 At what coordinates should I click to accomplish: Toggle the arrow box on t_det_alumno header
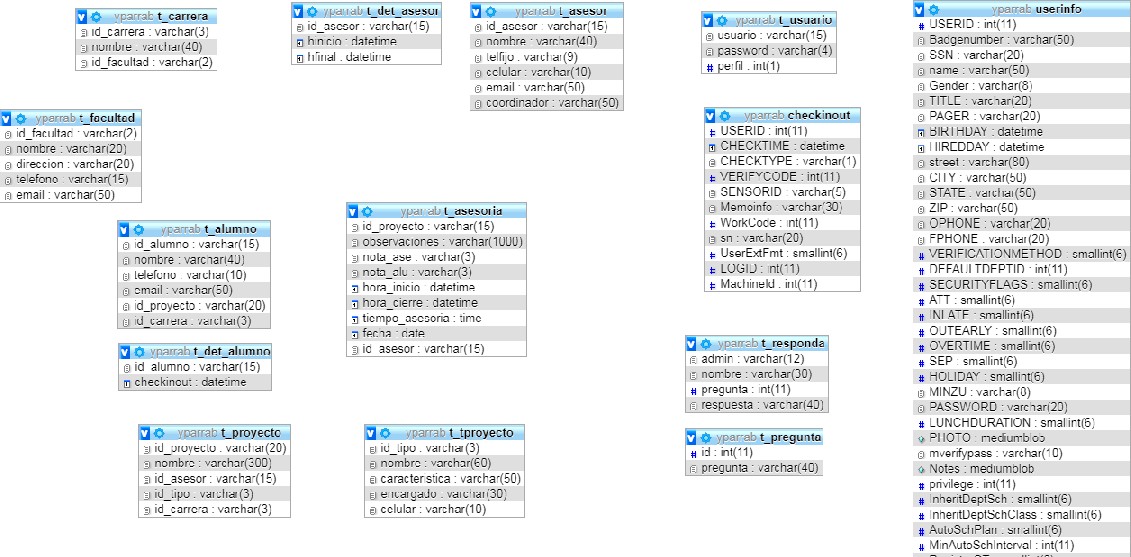coord(125,351)
